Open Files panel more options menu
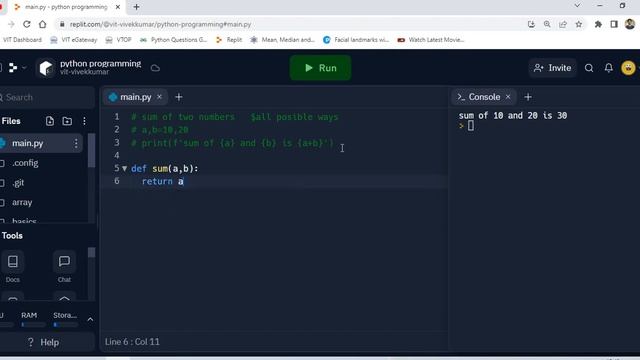Screen dimensions: 640x360 tap(84, 121)
